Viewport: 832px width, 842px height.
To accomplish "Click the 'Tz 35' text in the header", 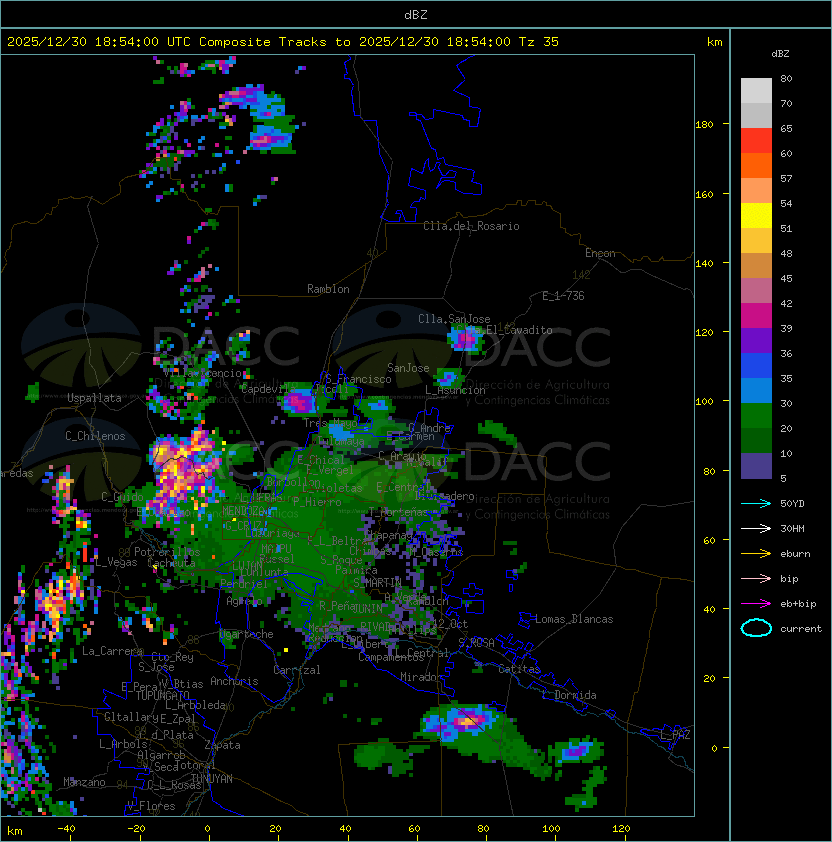I will [539, 42].
